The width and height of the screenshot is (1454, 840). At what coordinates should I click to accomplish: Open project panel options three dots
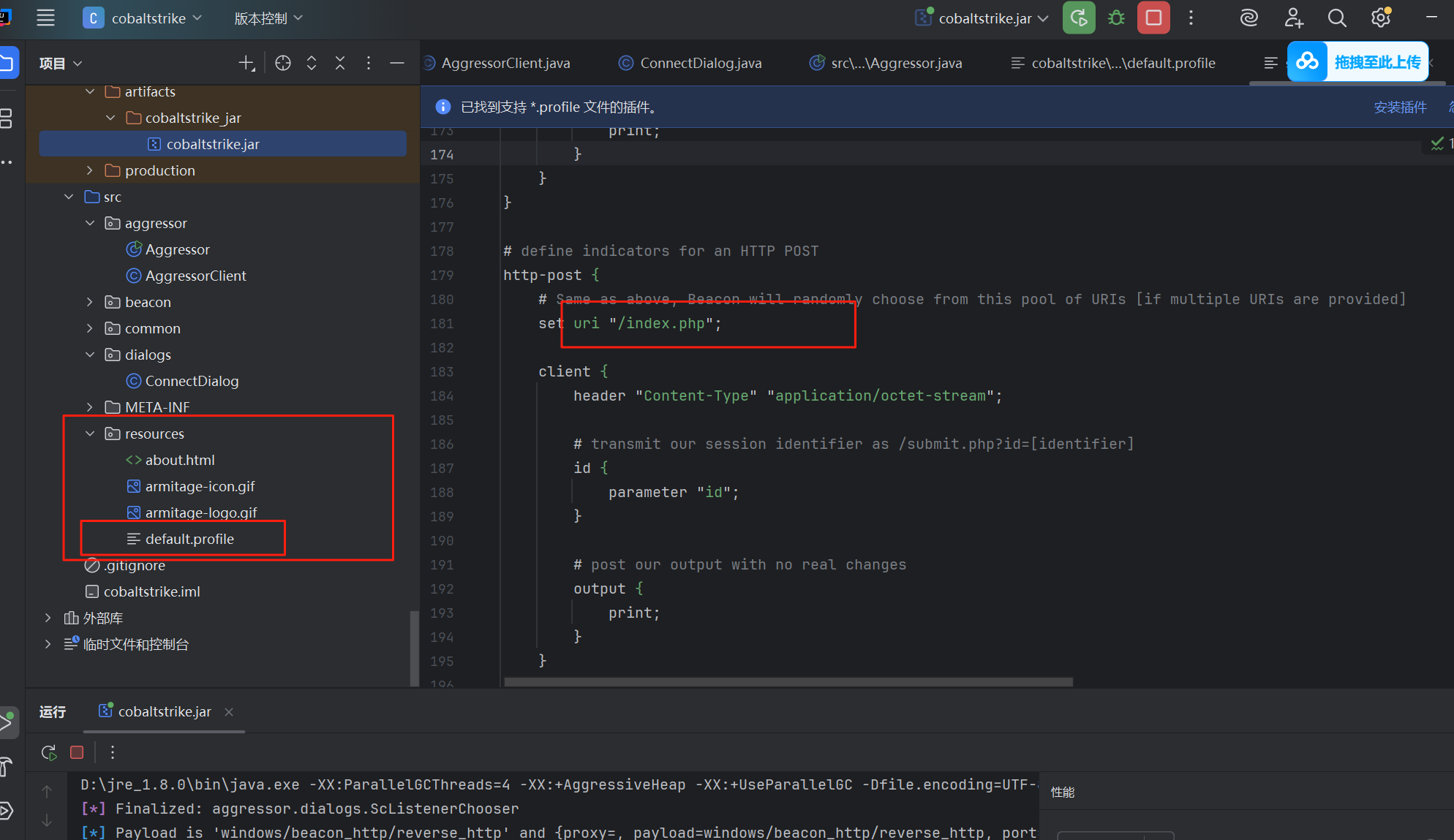click(x=369, y=64)
